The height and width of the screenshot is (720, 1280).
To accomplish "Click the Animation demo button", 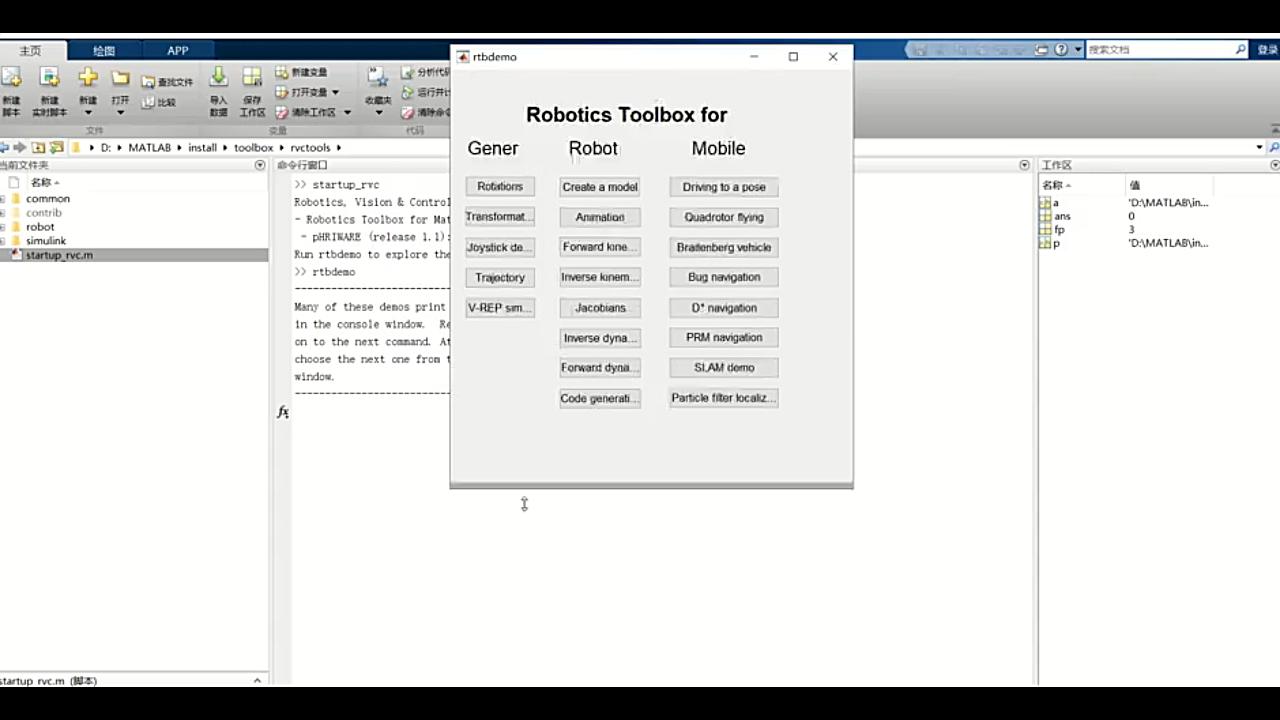I will click(x=600, y=217).
